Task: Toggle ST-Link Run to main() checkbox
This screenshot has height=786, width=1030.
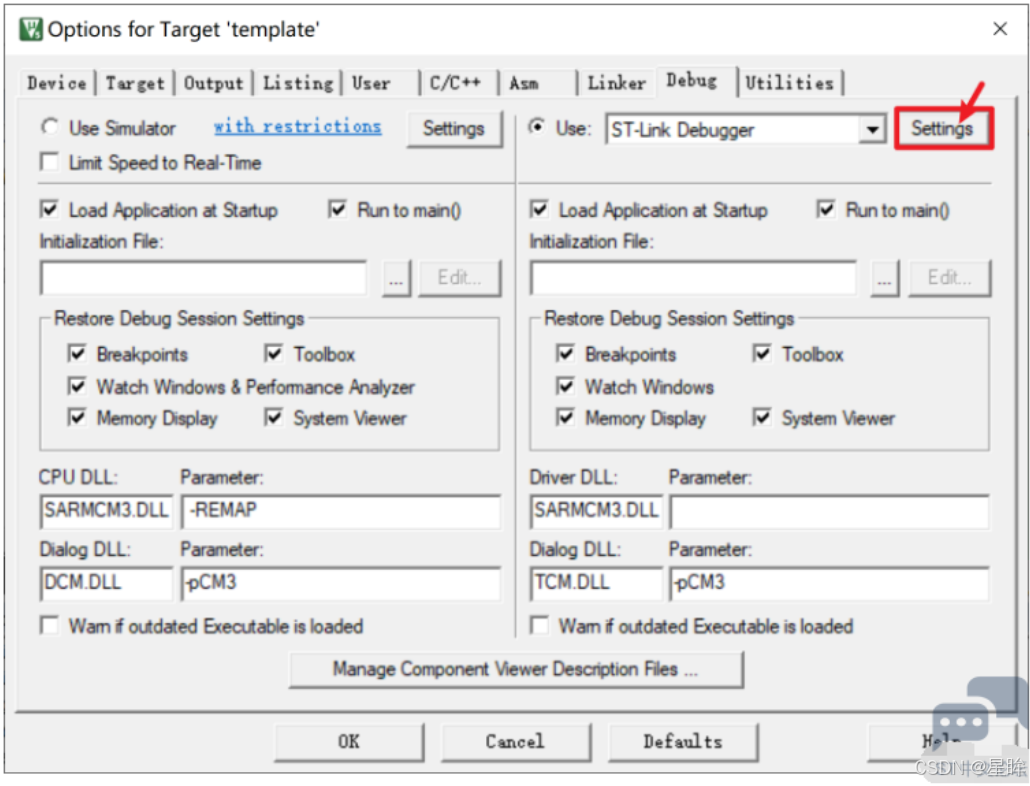Action: (x=826, y=209)
